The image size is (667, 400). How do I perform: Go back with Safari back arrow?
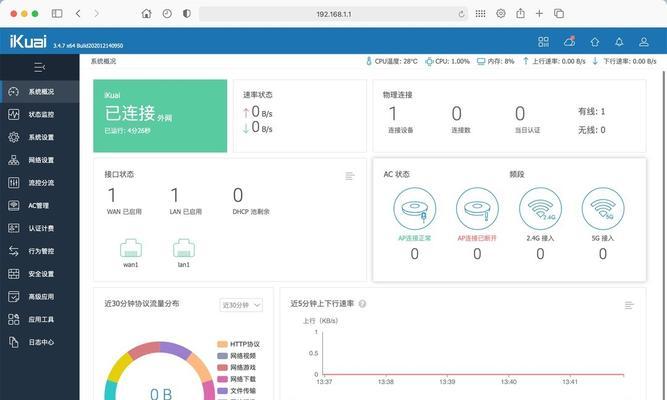point(78,14)
